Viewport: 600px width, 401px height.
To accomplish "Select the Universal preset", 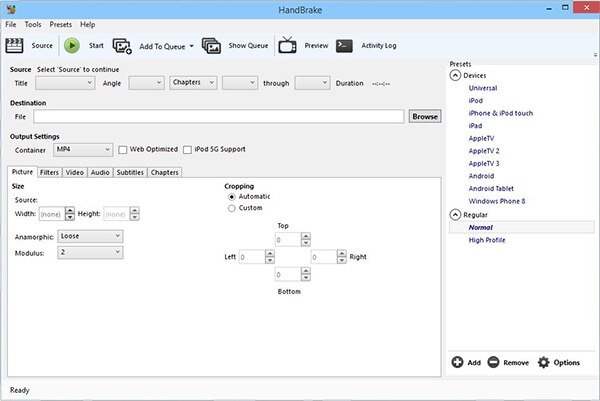I will 483,88.
